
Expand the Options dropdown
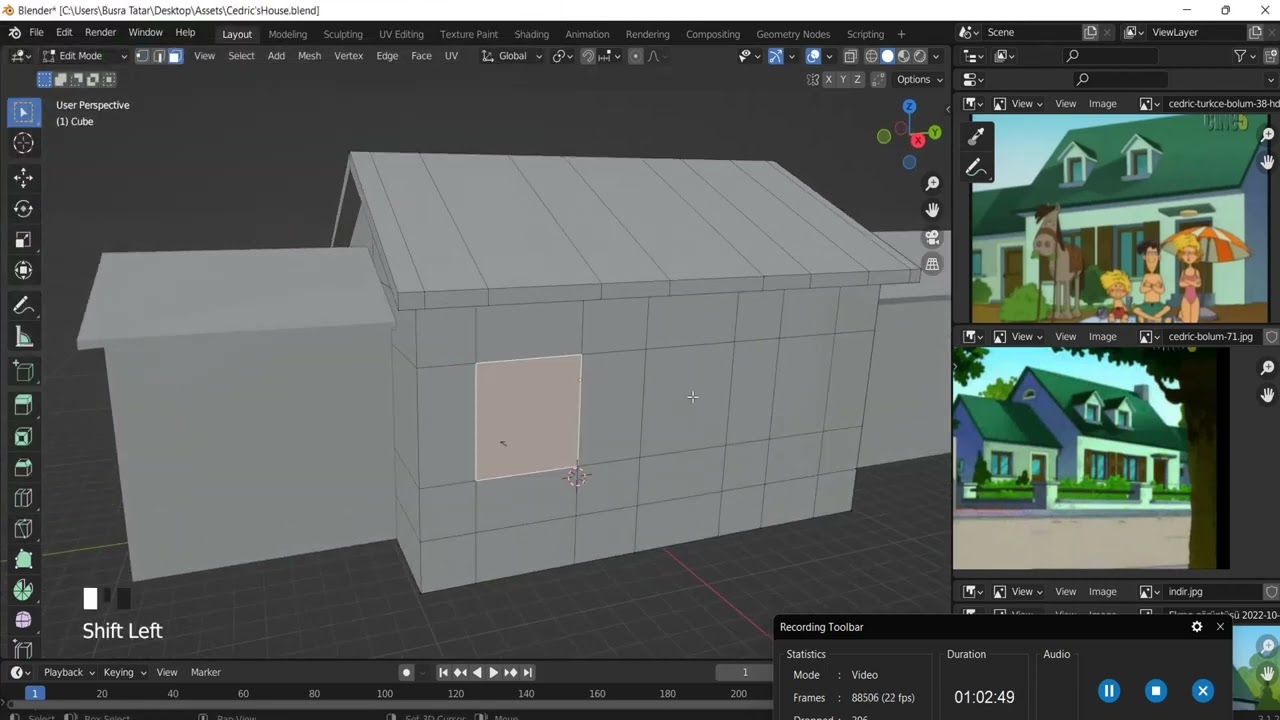[919, 80]
